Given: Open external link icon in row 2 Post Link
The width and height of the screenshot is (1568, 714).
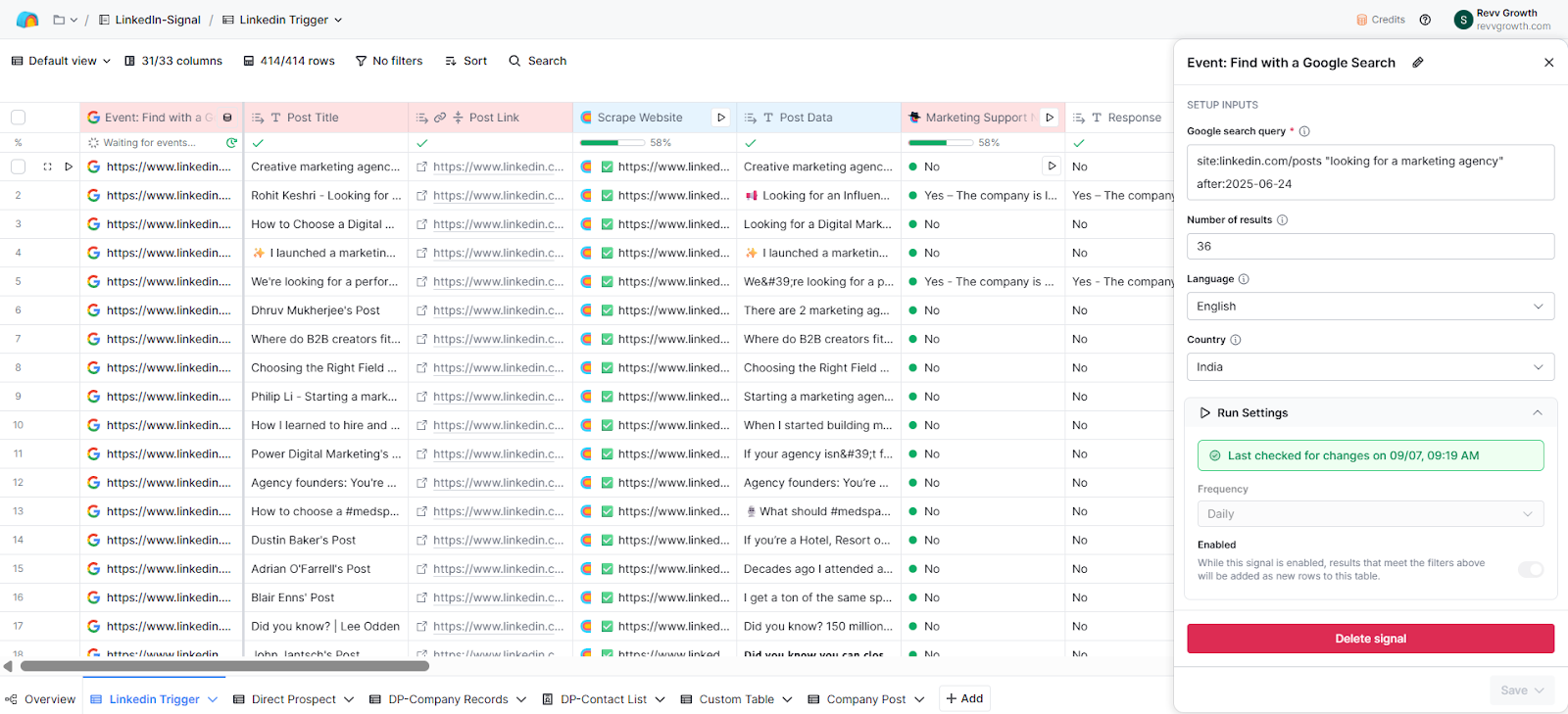Looking at the screenshot, I should click(421, 196).
